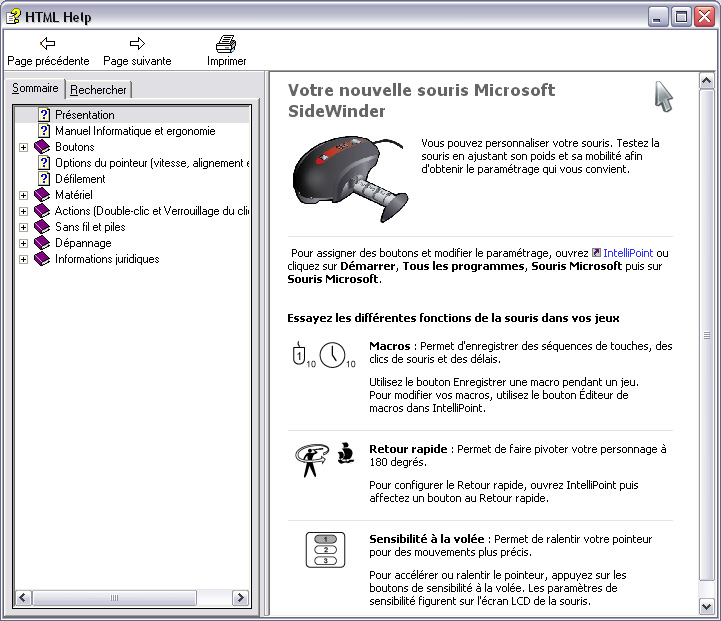Click the horizontal scrollbar thumb in tree pane

point(114,598)
